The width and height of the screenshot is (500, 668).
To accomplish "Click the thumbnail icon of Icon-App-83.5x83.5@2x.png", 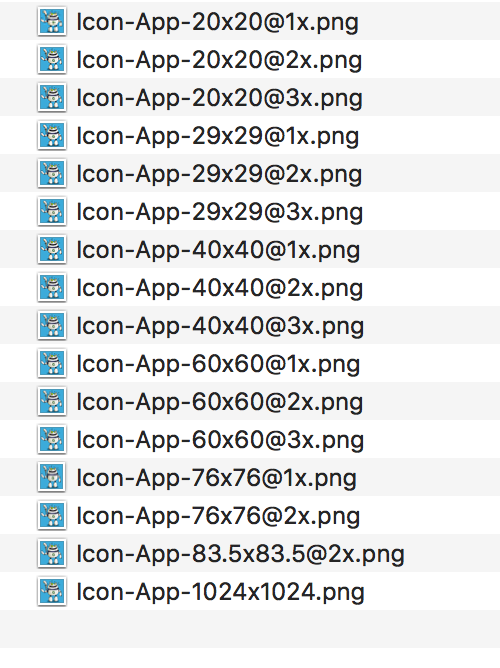I will coord(52,553).
